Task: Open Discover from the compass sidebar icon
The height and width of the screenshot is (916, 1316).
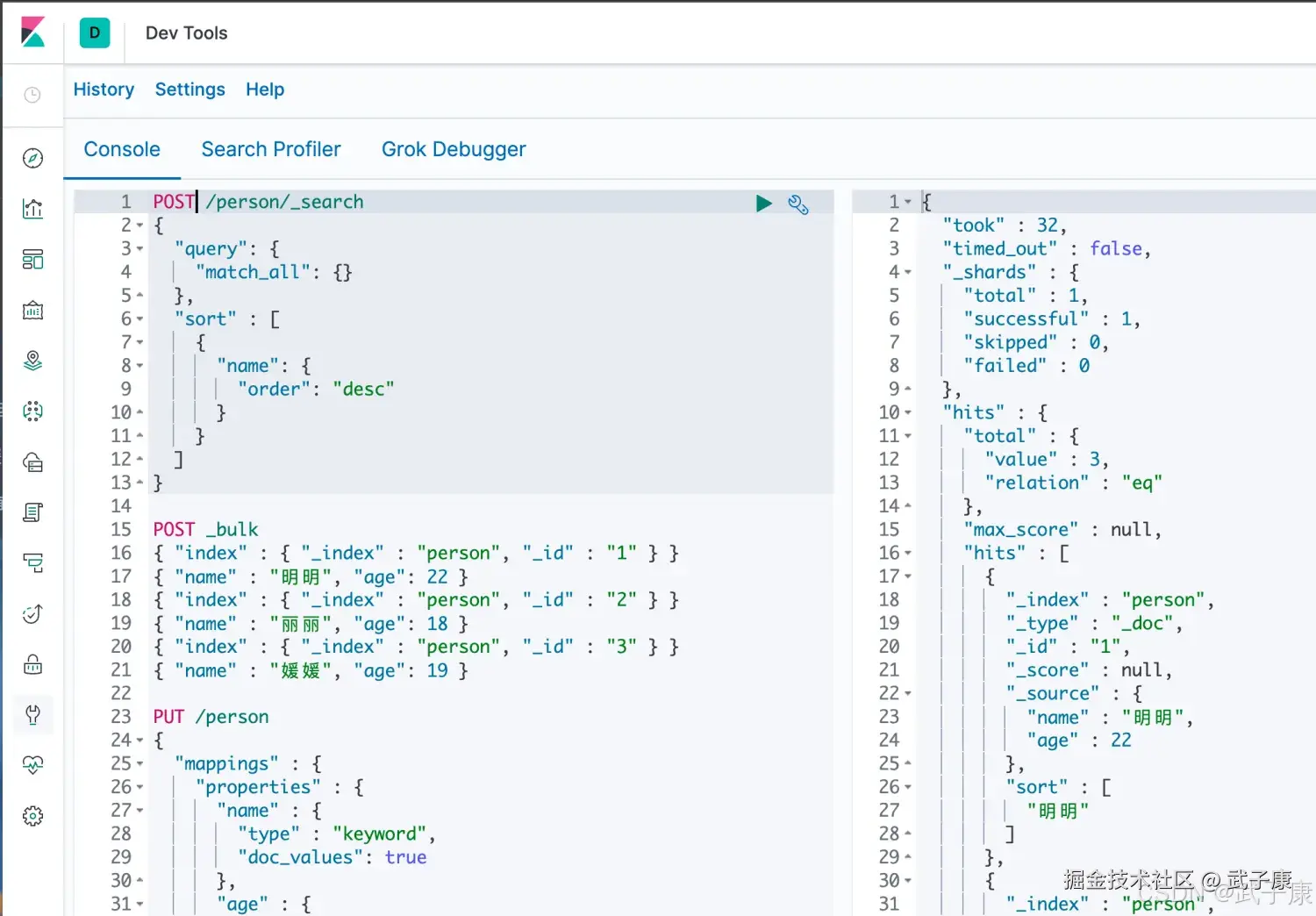Action: 32,158
